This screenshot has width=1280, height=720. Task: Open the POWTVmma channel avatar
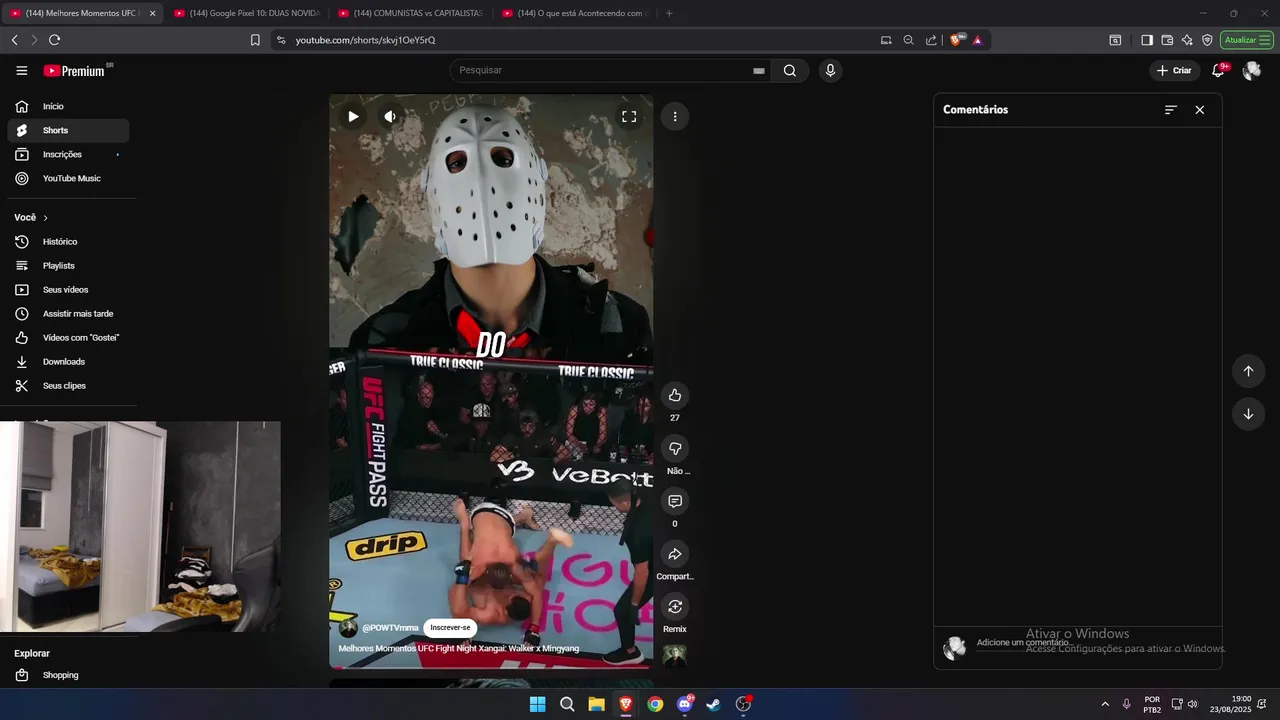coord(348,628)
